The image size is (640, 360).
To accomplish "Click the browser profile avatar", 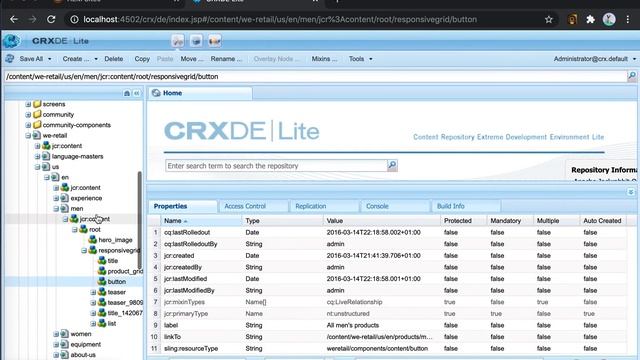I will click(609, 19).
